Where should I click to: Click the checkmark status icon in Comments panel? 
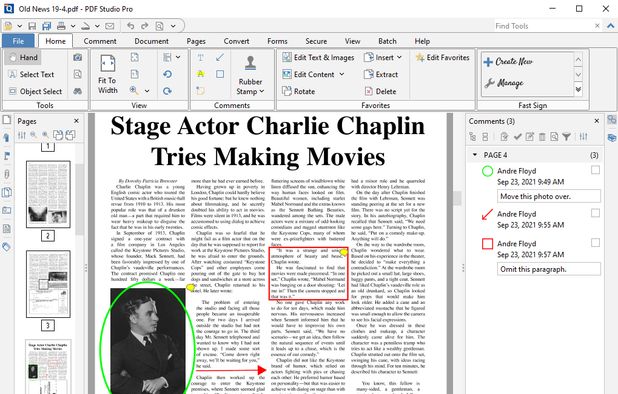(517, 137)
